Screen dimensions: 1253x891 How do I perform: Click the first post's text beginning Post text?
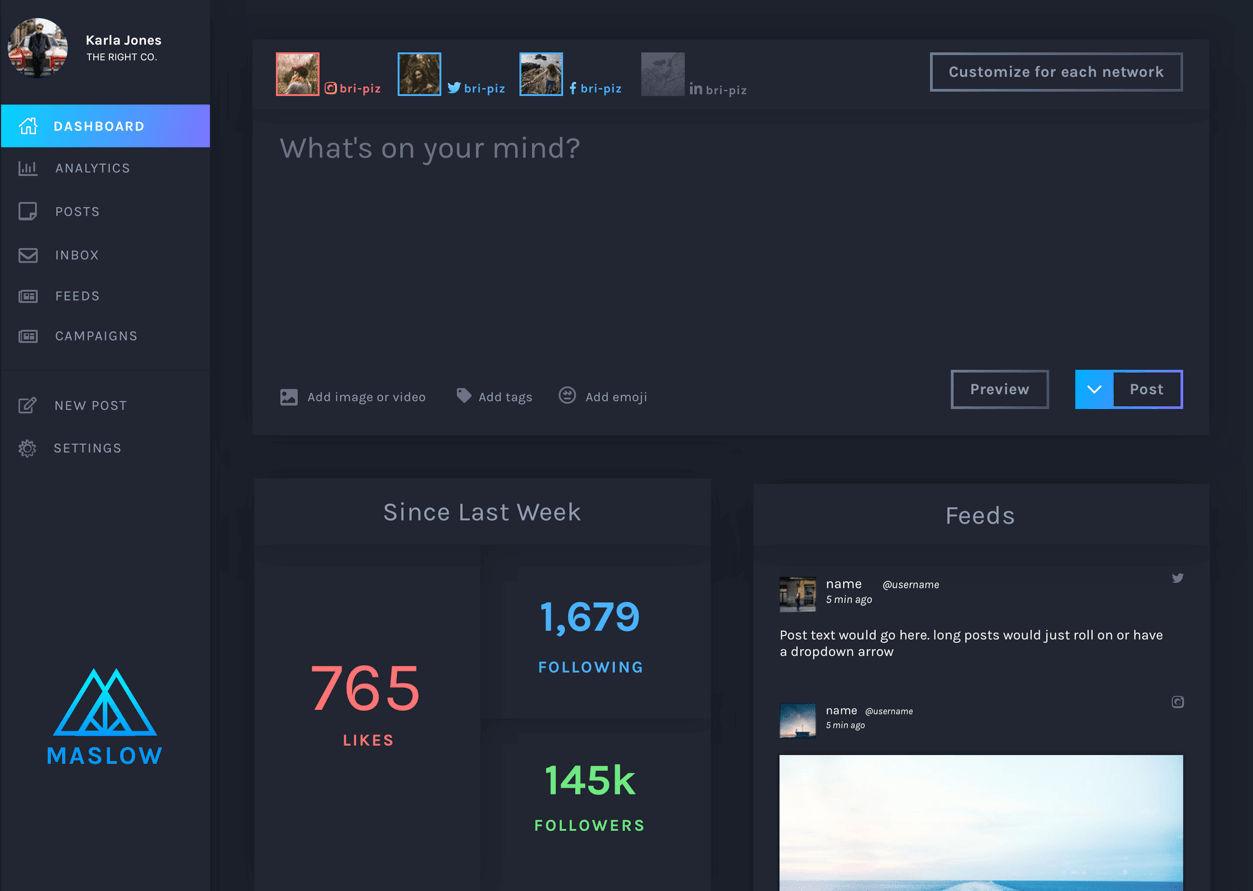click(971, 643)
